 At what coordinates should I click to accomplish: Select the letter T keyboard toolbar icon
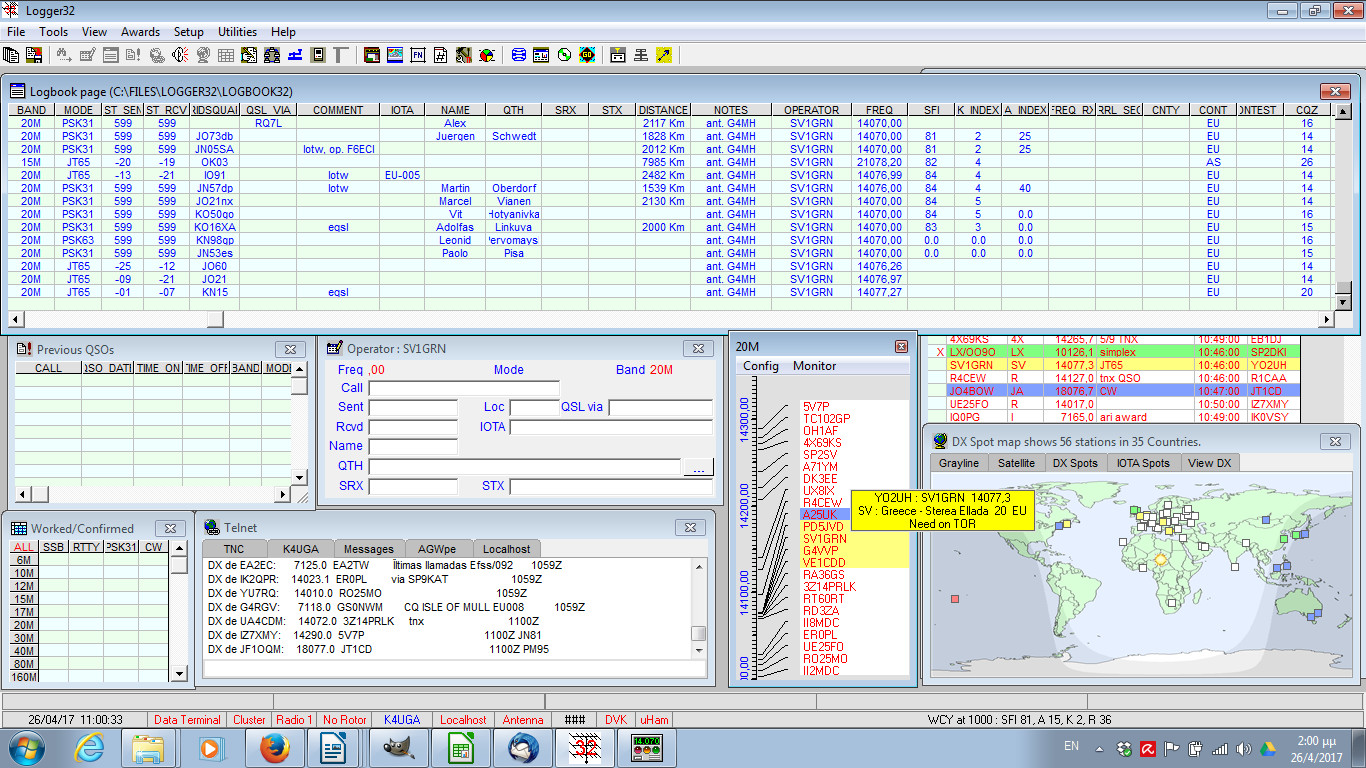click(x=340, y=55)
